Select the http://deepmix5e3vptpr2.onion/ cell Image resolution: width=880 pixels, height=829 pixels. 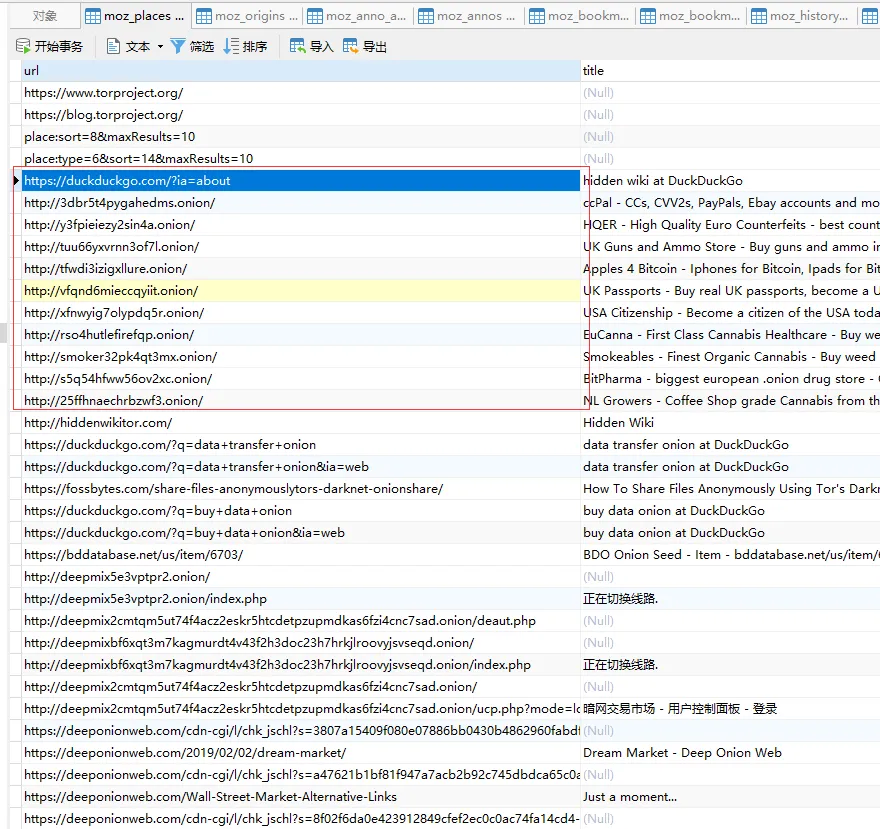[x=301, y=576]
